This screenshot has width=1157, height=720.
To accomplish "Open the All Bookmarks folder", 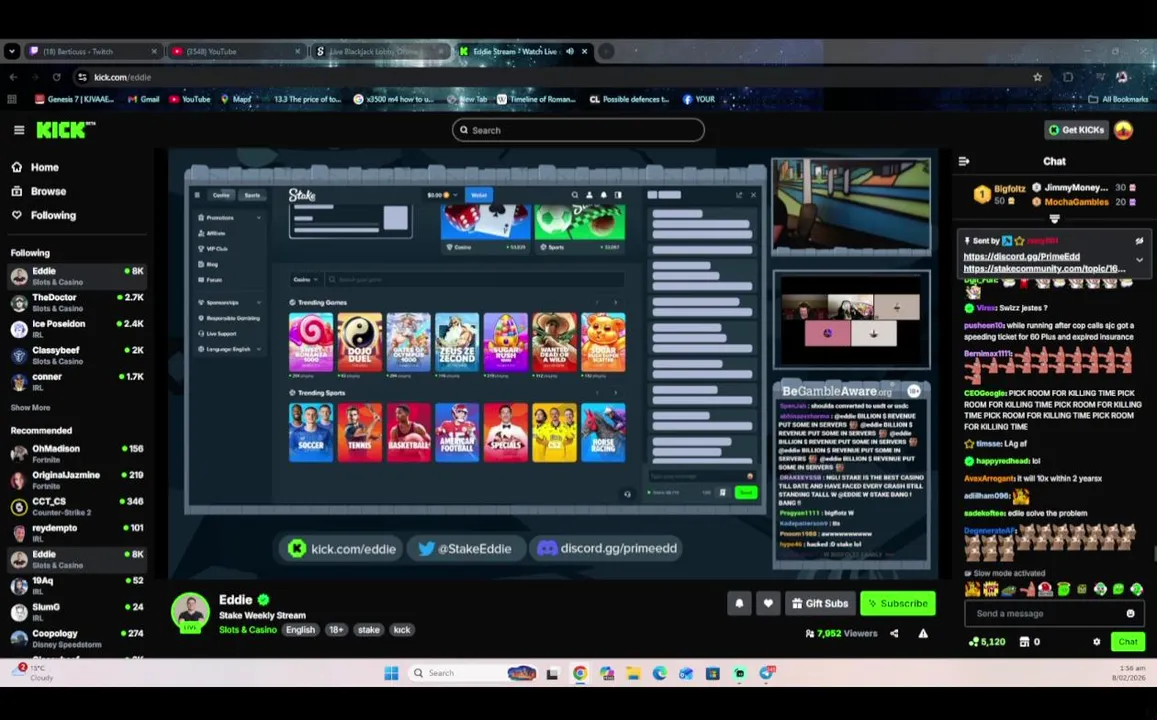I will tap(1119, 99).
